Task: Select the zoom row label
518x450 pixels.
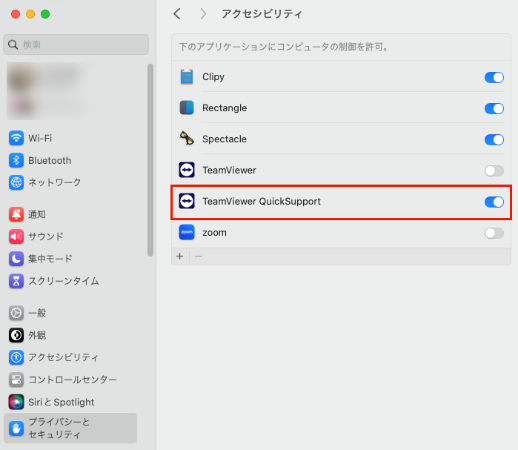Action: 214,233
